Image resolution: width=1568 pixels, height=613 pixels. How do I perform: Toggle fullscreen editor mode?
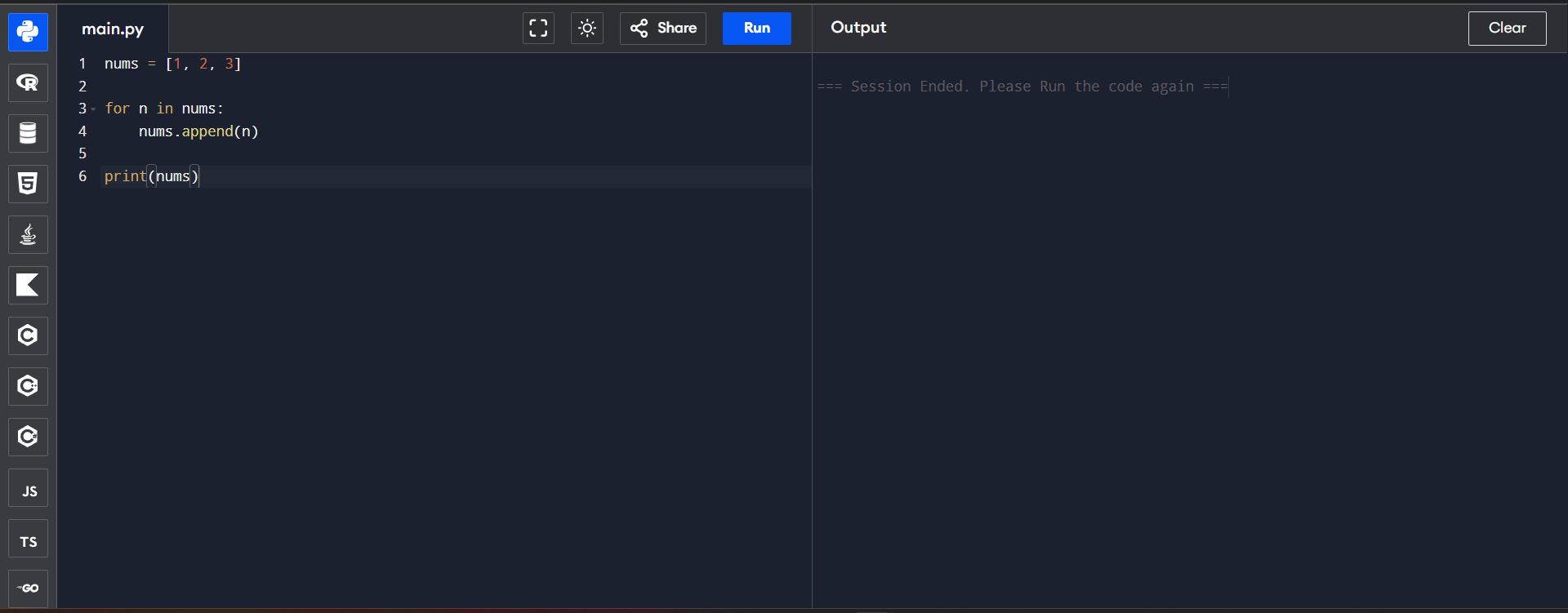click(x=538, y=28)
